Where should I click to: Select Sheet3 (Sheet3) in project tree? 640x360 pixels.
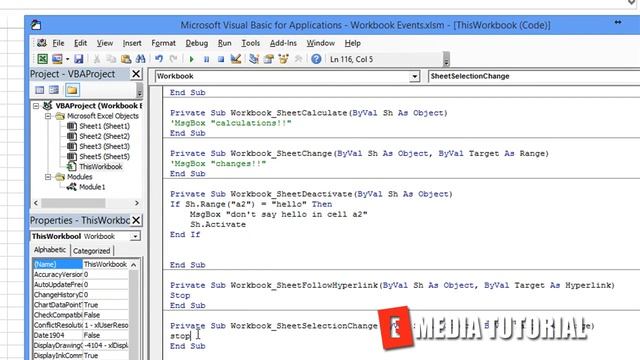[x=104, y=146]
